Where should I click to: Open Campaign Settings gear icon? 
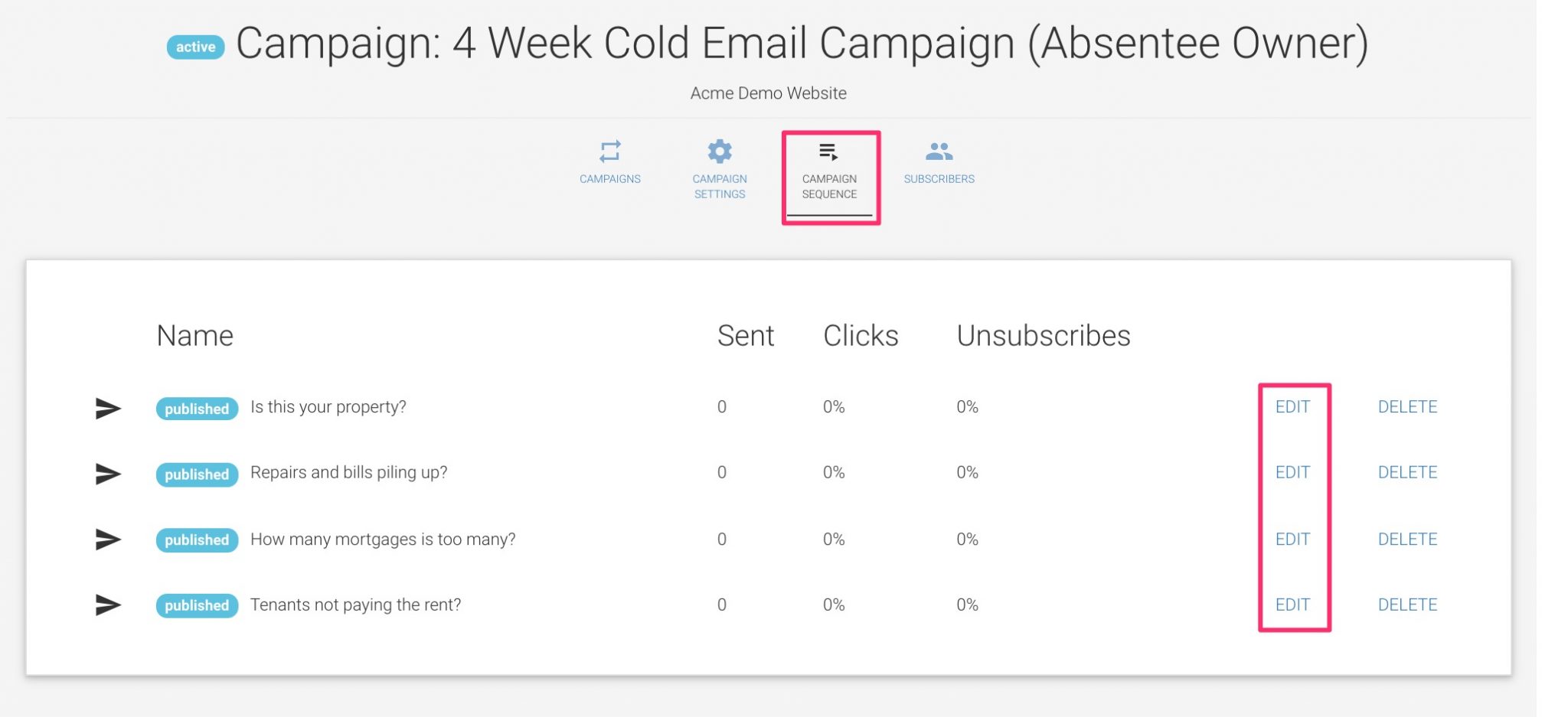pyautogui.click(x=720, y=151)
